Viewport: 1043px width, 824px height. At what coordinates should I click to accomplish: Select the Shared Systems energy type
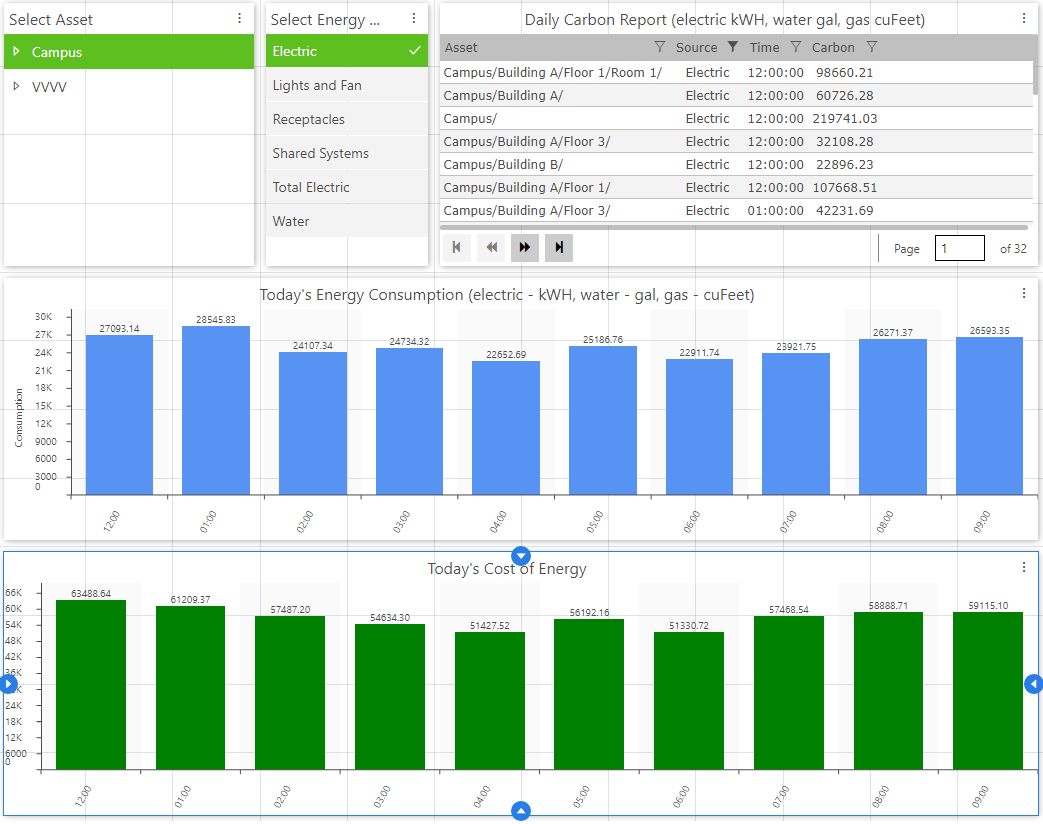coord(347,153)
